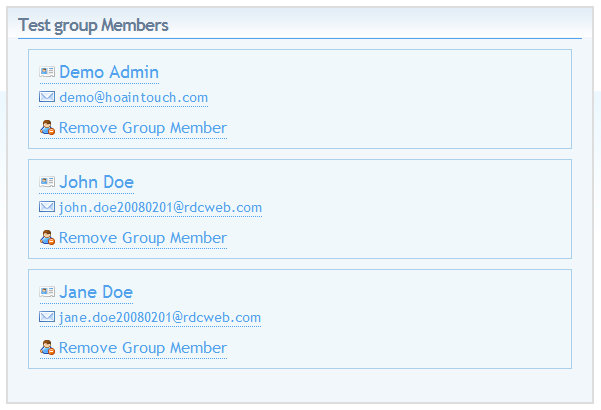601x410 pixels.
Task: Open the Jane Doe member profile link
Action: point(96,292)
